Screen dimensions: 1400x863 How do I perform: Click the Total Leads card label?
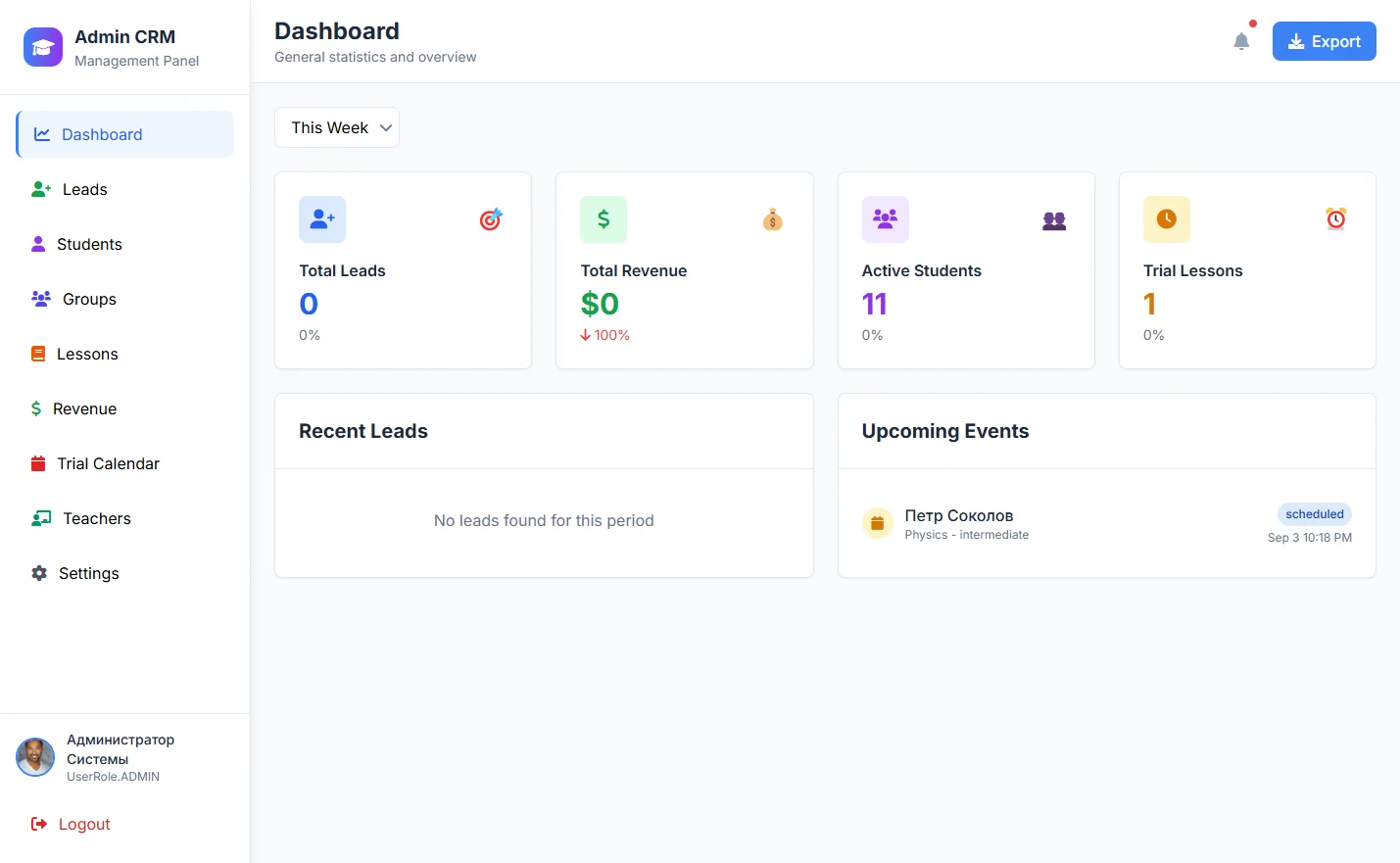(x=342, y=270)
